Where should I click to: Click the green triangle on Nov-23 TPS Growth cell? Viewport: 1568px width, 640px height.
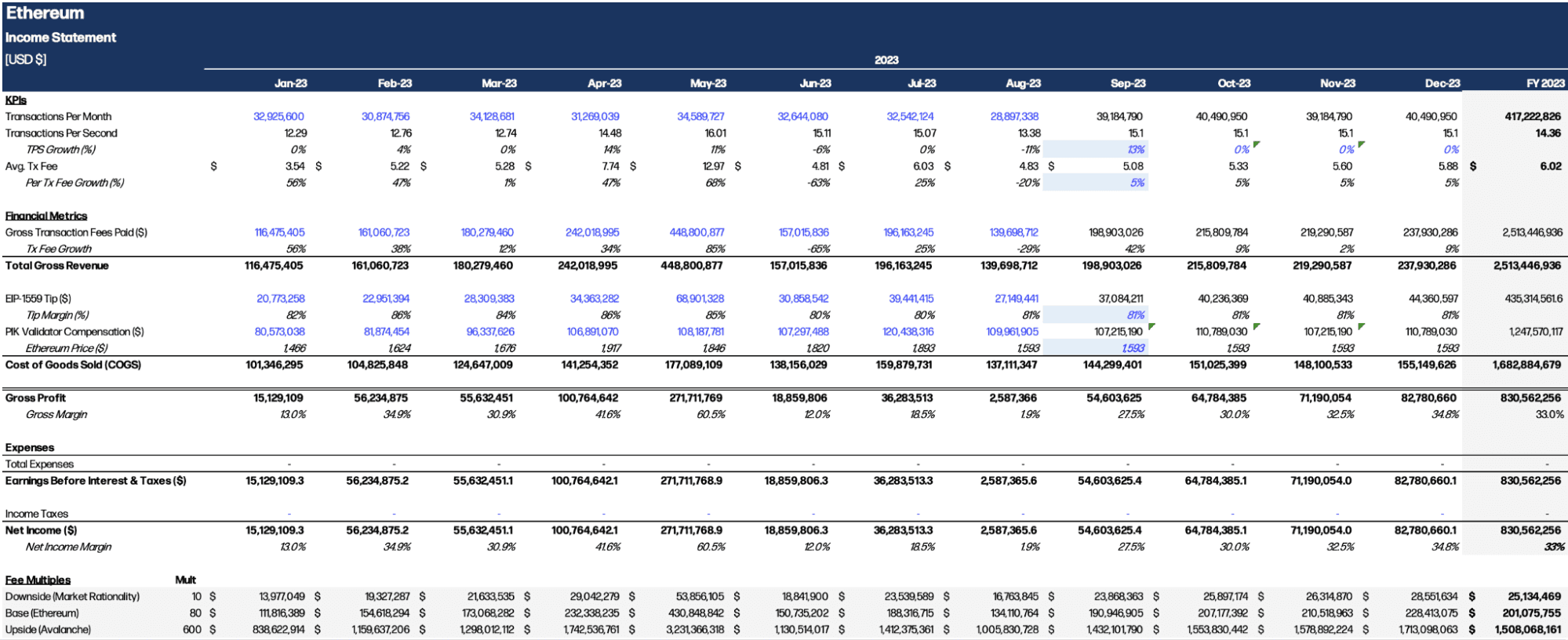click(x=1362, y=144)
